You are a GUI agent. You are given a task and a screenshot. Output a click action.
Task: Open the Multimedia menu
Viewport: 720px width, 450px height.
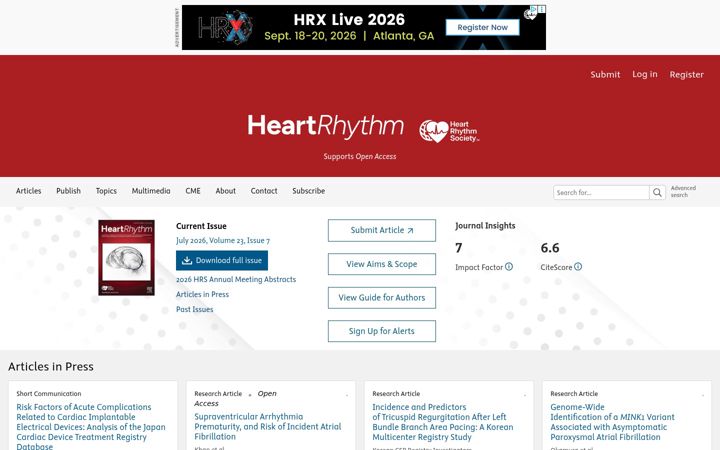pyautogui.click(x=151, y=191)
